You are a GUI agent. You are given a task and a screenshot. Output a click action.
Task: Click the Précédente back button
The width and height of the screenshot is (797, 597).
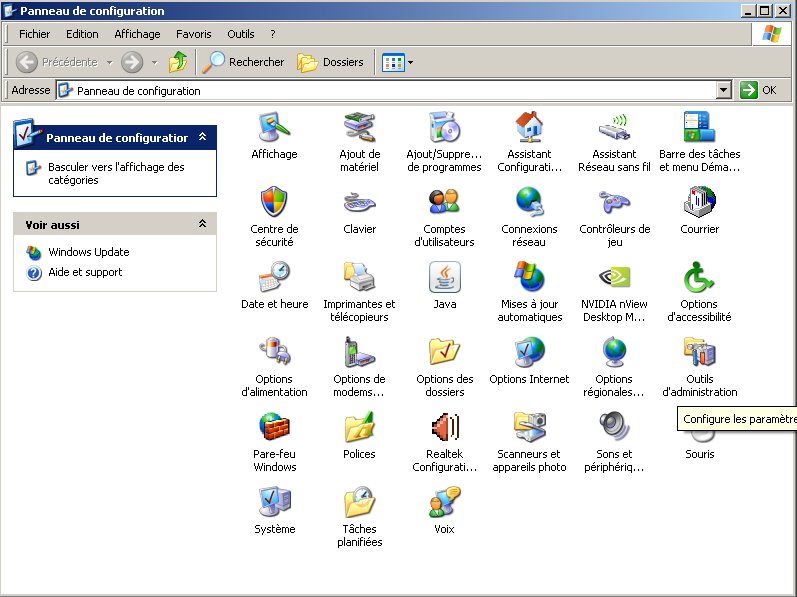coord(57,62)
